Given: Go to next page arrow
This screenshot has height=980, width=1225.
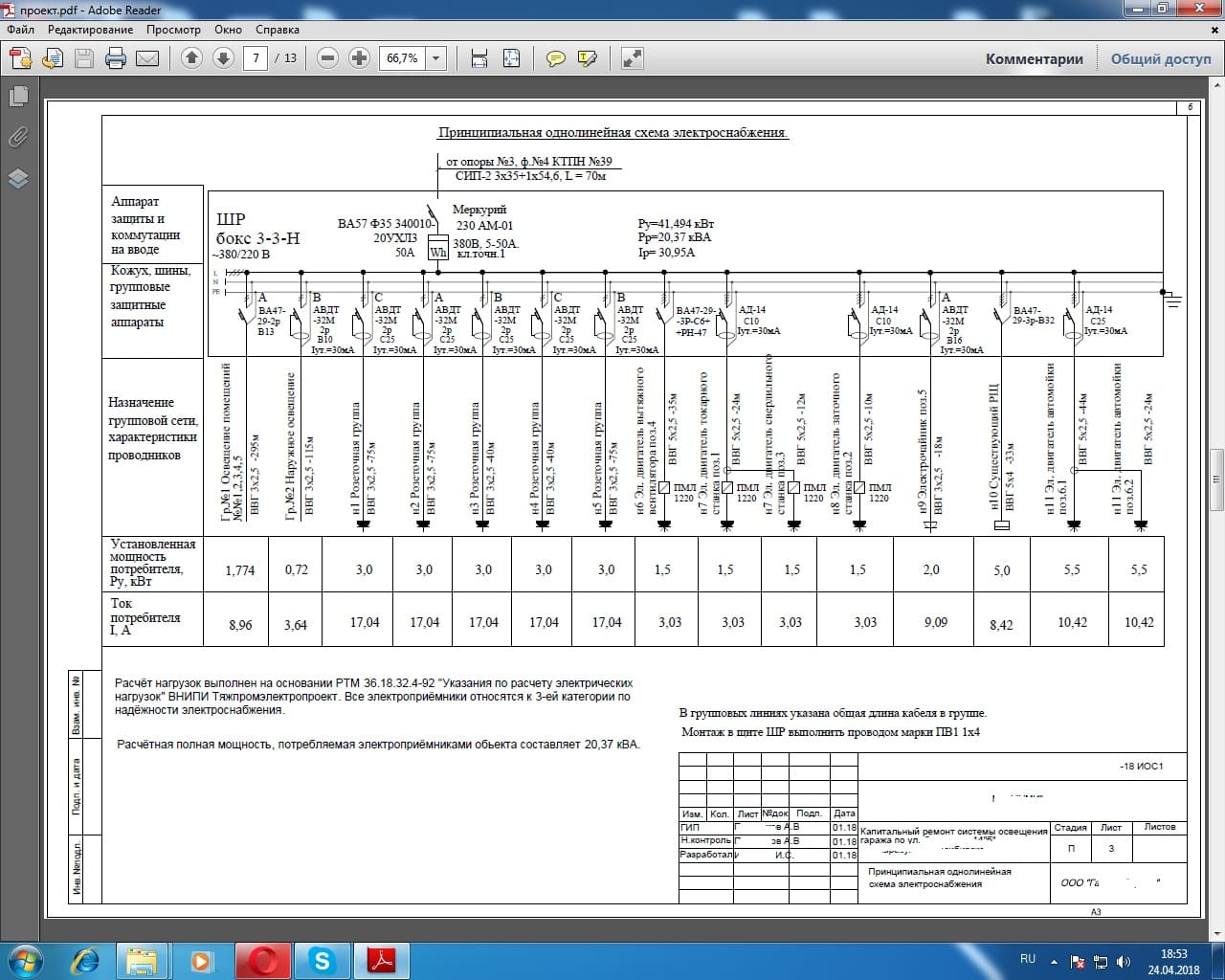Looking at the screenshot, I should click(x=223, y=58).
